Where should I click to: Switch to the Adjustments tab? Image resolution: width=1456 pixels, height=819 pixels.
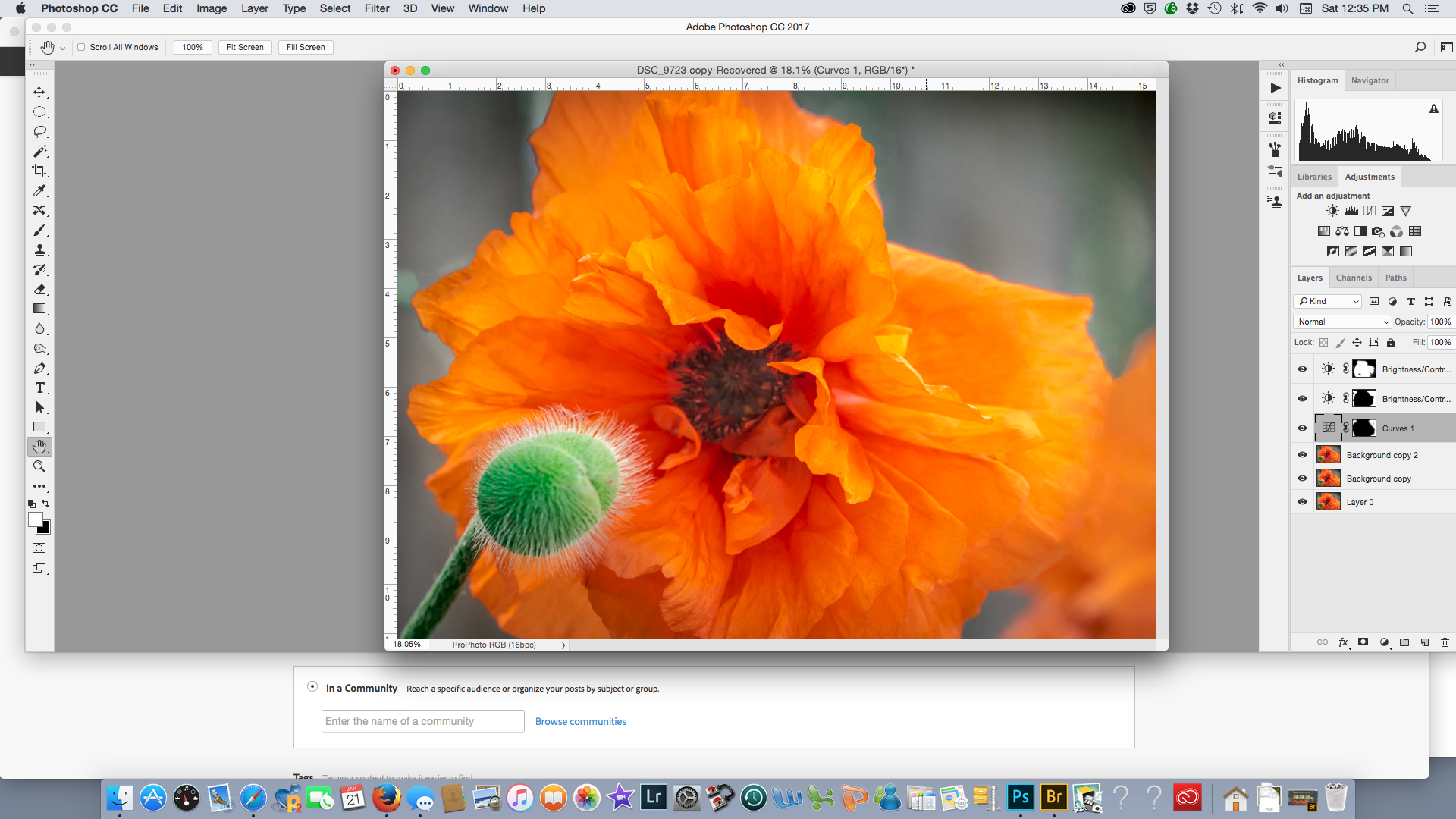tap(1369, 176)
